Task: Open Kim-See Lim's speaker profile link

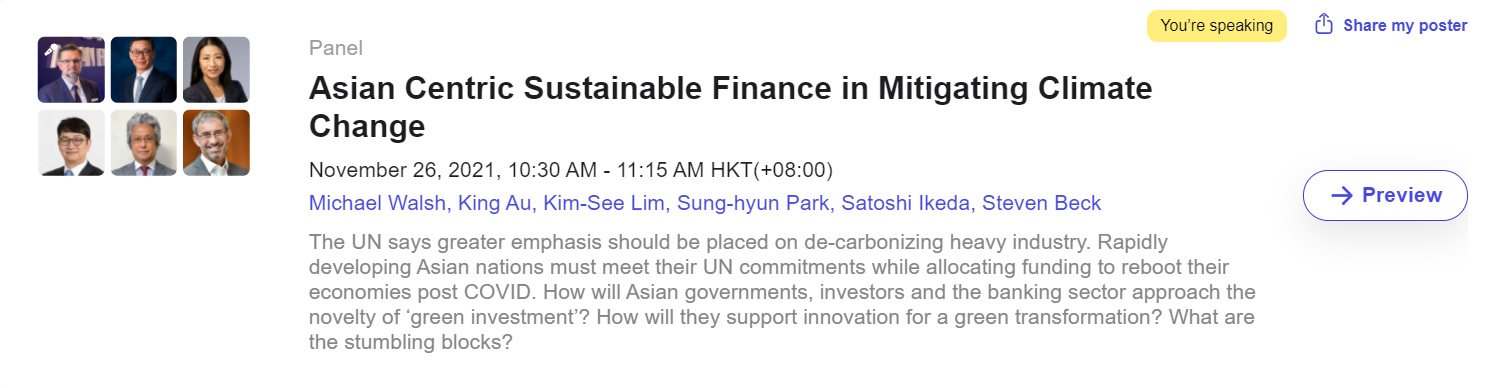Action: (x=598, y=203)
